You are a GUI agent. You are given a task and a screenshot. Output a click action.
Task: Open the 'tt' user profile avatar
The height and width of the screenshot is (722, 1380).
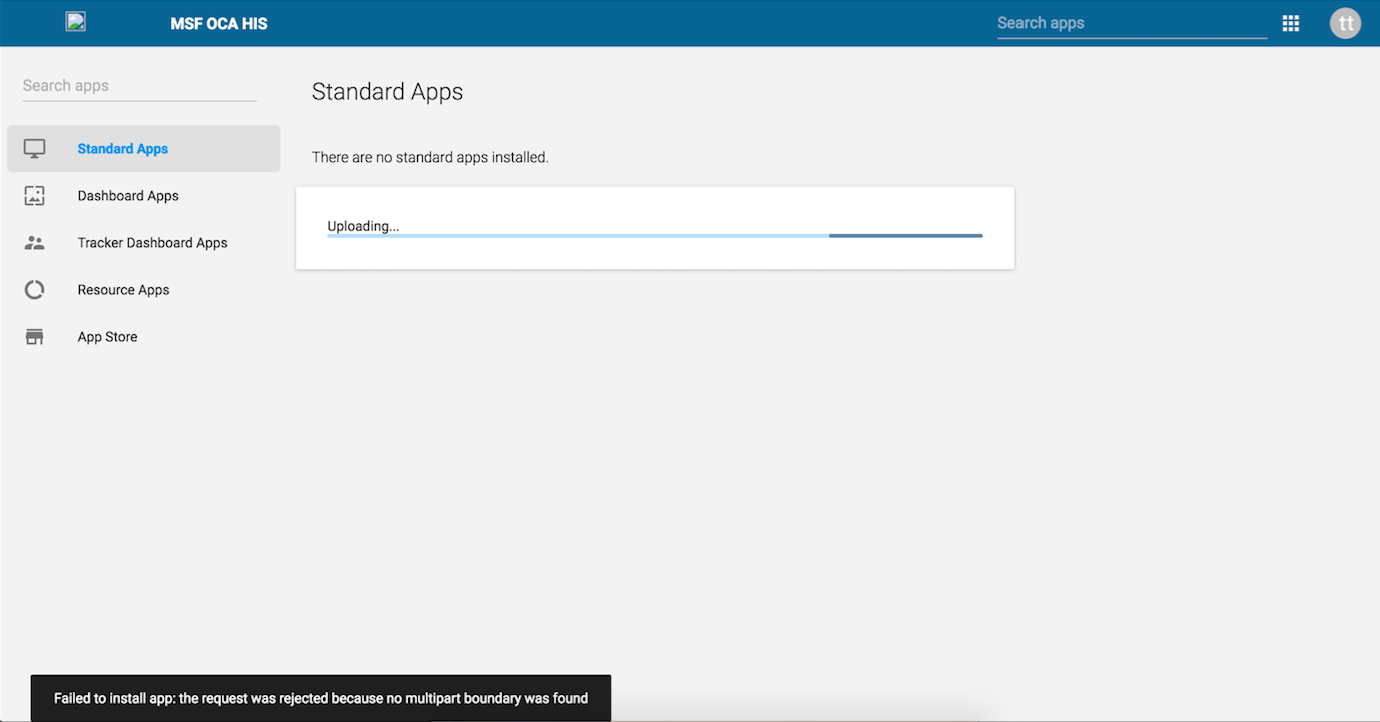click(x=1345, y=23)
